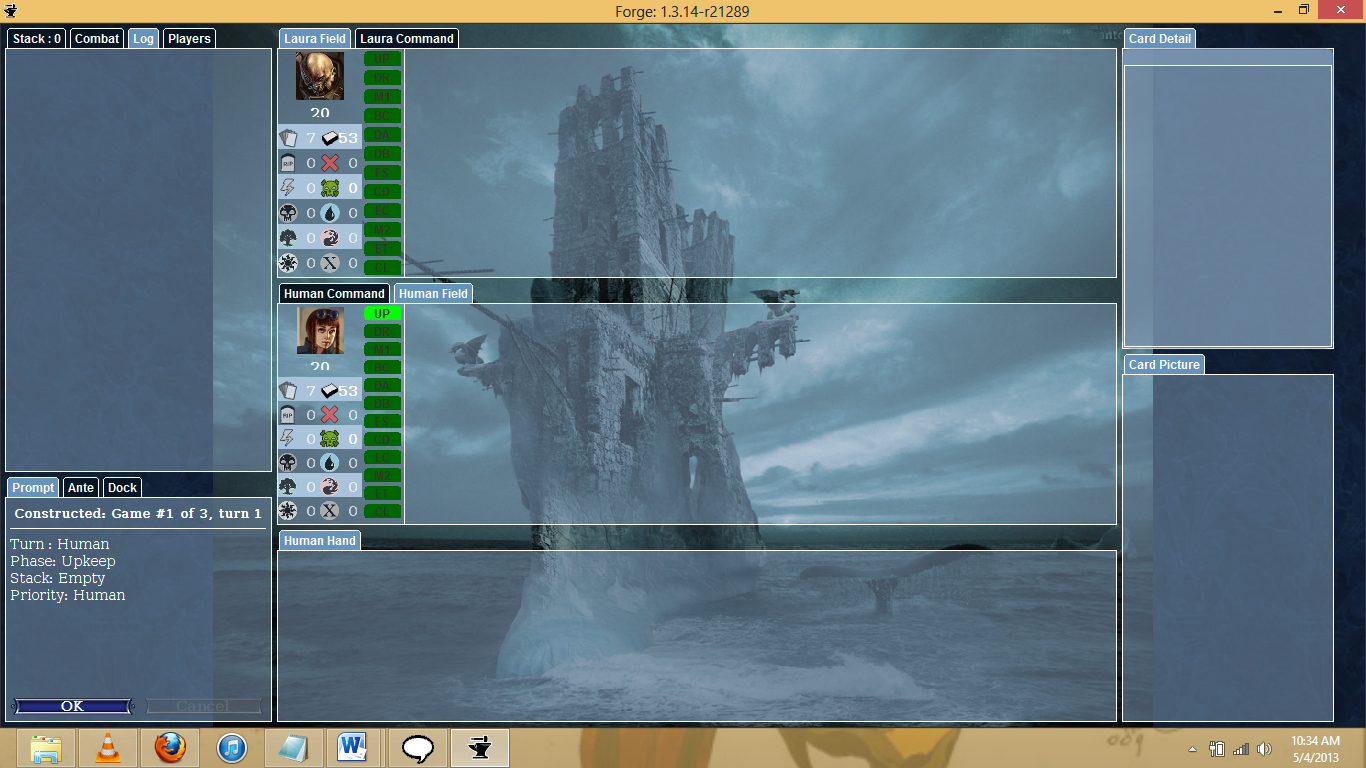This screenshot has width=1366, height=768.
Task: Click Human's blue mana water drop icon
Action: point(330,463)
